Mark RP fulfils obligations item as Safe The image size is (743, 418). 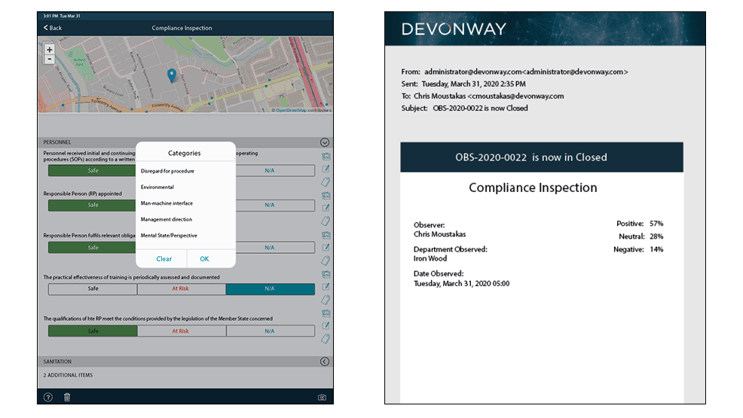click(92, 247)
